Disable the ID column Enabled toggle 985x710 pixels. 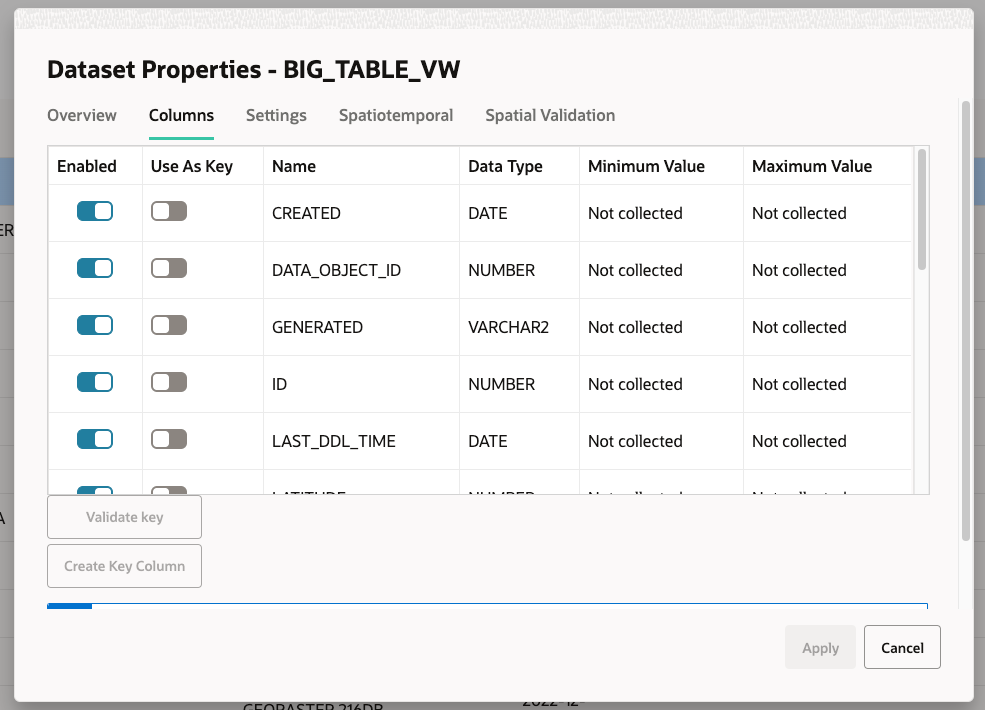(95, 382)
